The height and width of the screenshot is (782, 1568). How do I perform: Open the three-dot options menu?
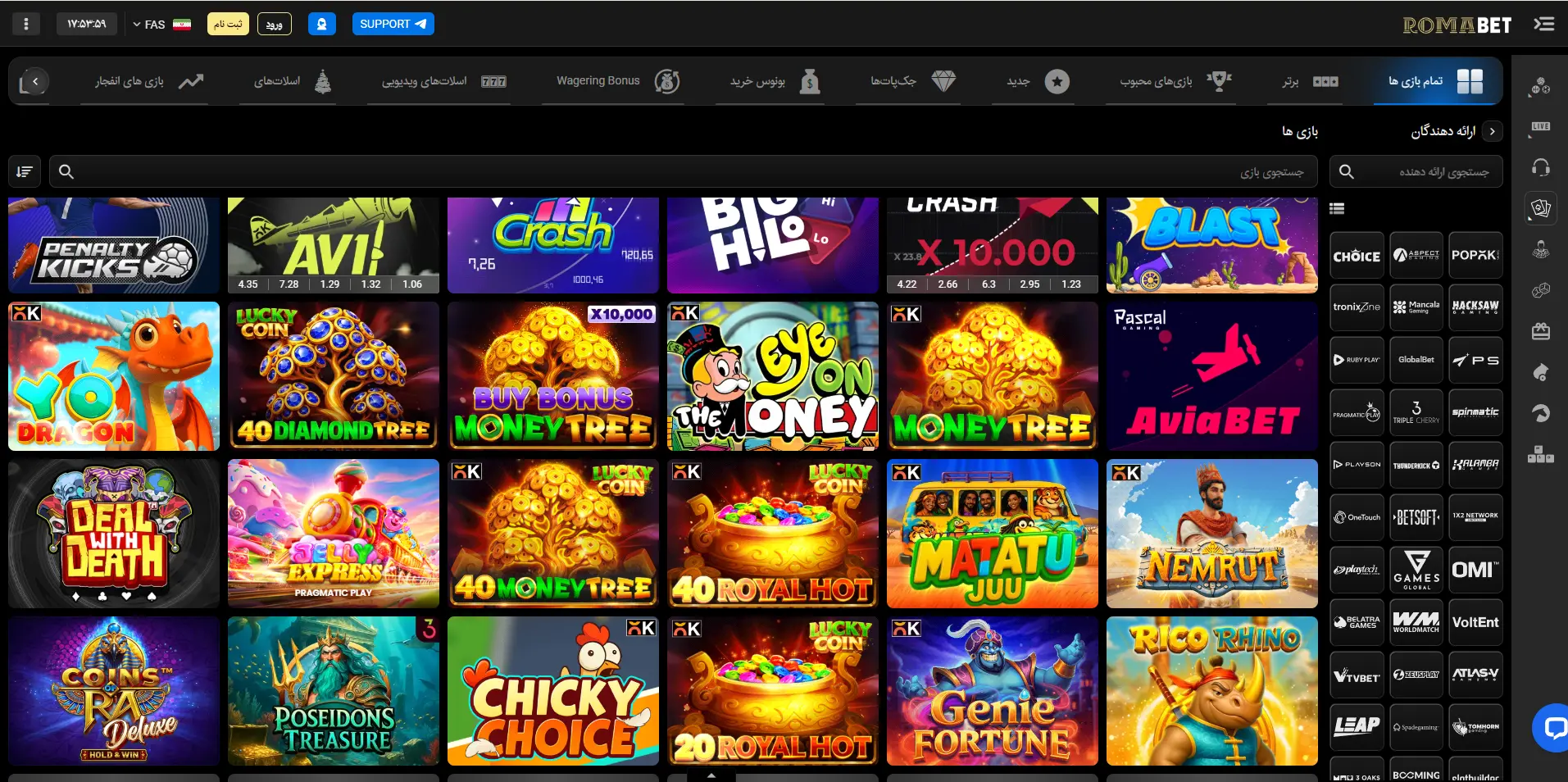26,24
